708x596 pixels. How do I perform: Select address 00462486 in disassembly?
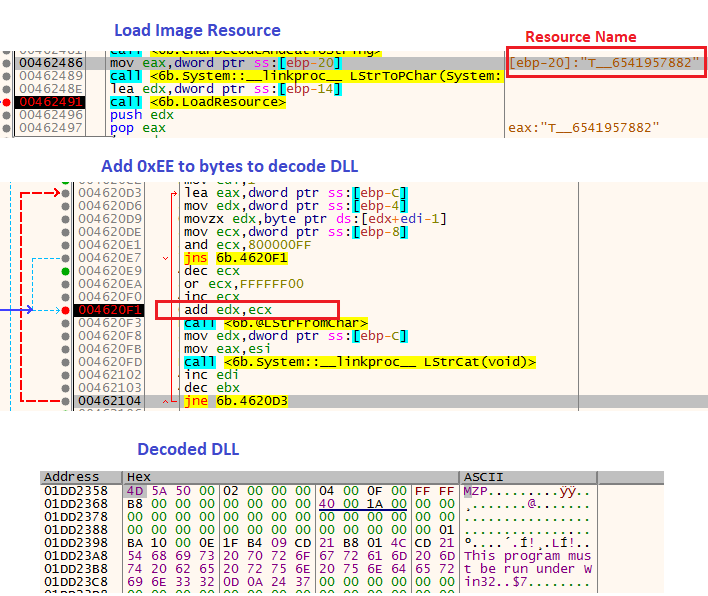click(51, 63)
